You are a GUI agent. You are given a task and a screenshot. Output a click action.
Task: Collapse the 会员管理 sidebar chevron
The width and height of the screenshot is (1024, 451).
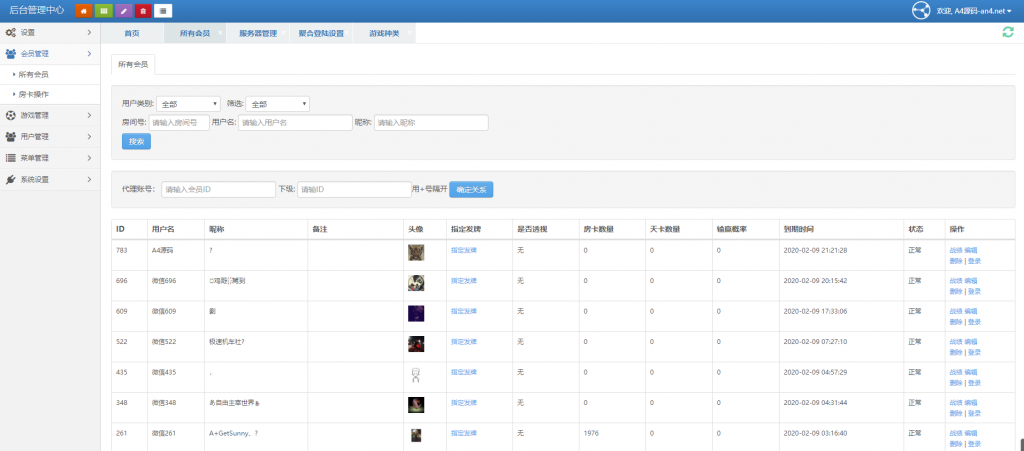(89, 54)
